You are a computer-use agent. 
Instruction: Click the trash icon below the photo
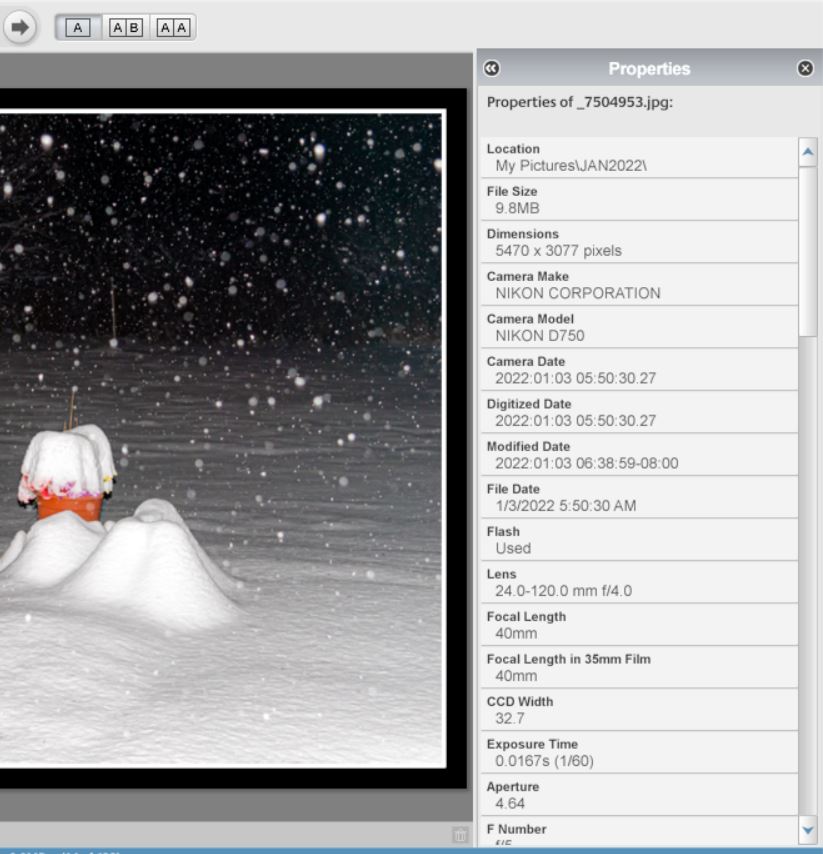[x=460, y=835]
